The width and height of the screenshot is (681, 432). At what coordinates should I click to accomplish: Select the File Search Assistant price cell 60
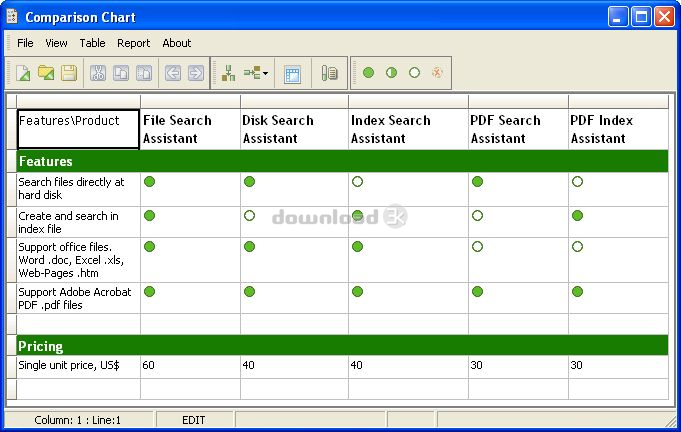(190, 366)
